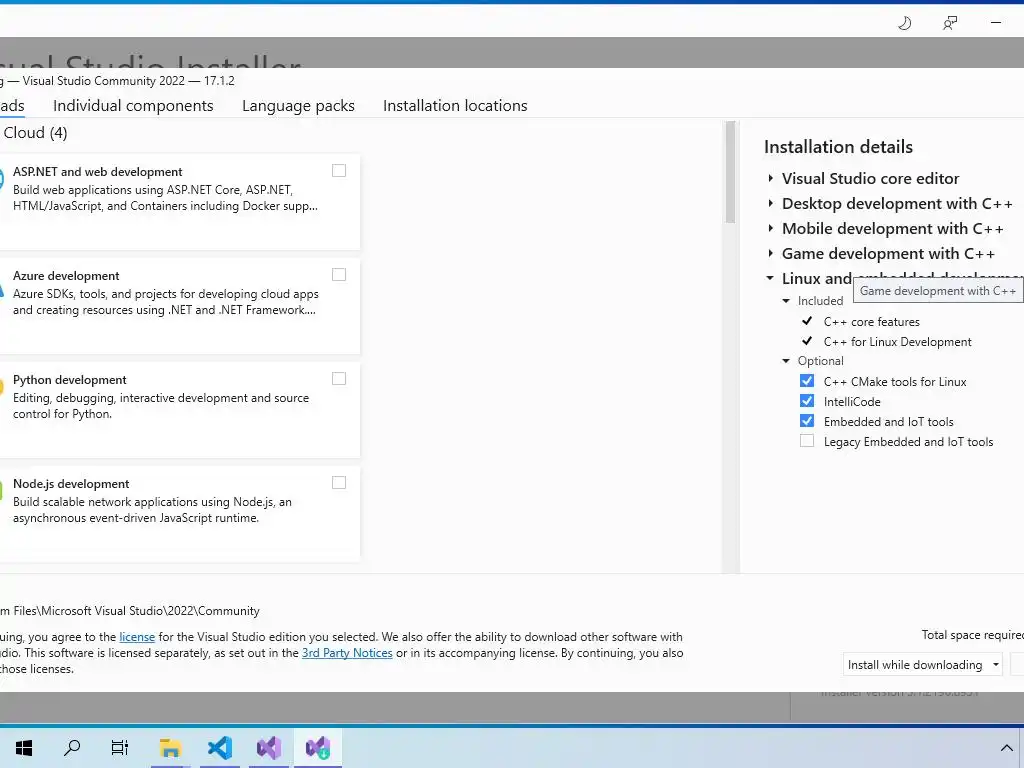The width and height of the screenshot is (1024, 768).
Task: Click the Installation details heading
Action: [x=839, y=147]
